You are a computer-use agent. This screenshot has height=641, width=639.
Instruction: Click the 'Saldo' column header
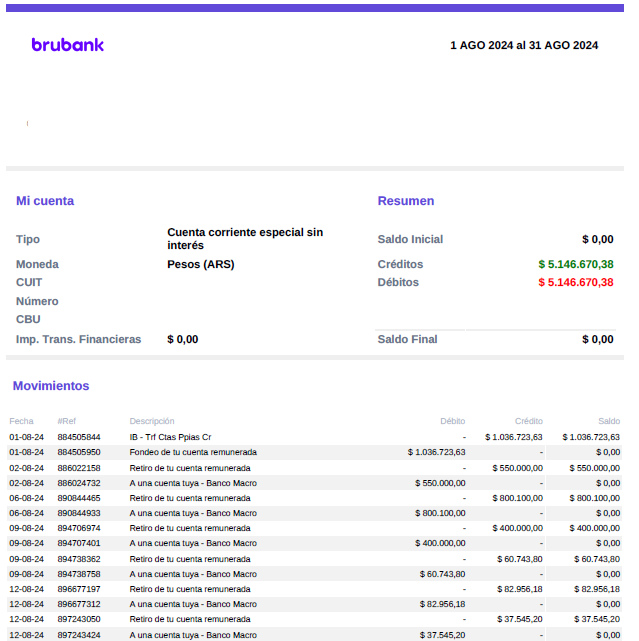pyautogui.click(x=609, y=421)
